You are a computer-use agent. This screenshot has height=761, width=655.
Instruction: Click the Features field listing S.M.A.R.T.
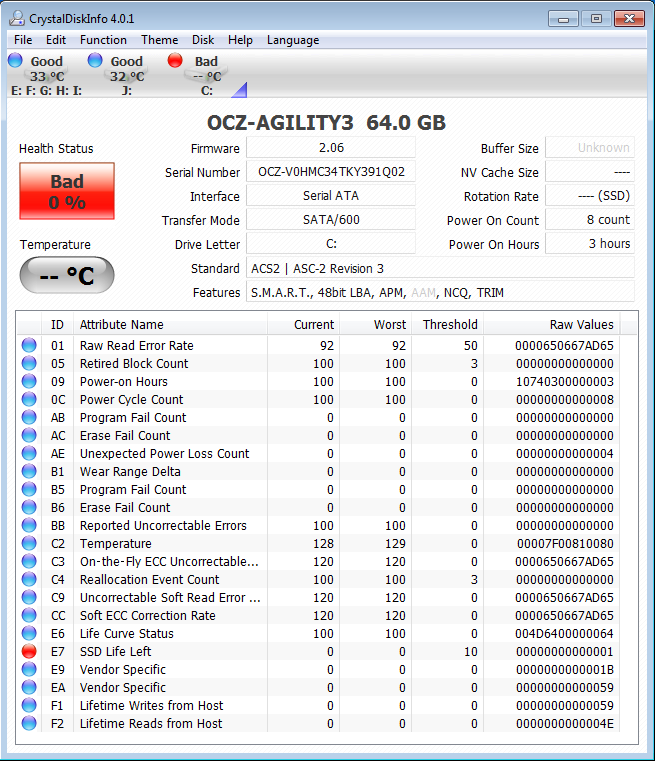pos(441,293)
